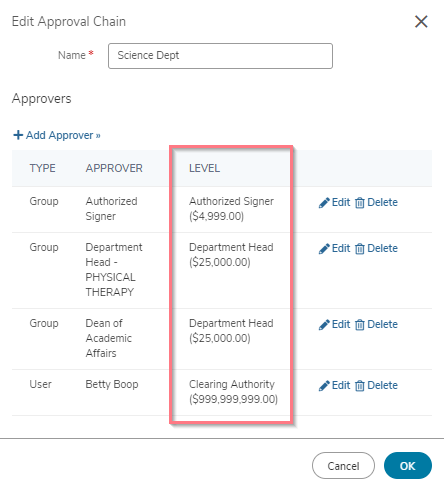The height and width of the screenshot is (491, 444).
Task: Select the Betty Boop approver cell
Action: [x=112, y=384]
